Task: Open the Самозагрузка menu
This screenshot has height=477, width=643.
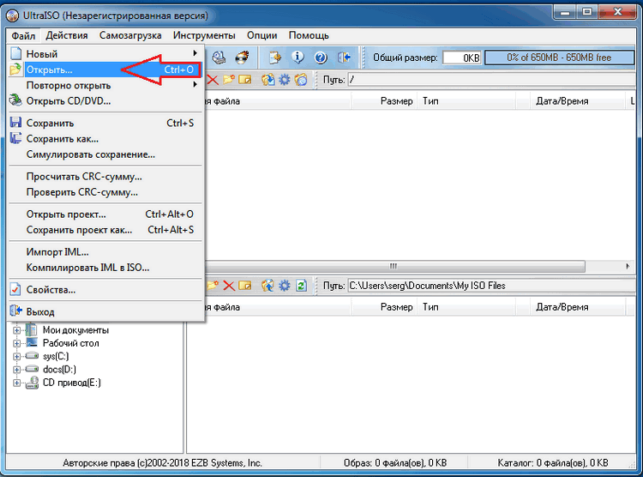Action: [x=130, y=36]
